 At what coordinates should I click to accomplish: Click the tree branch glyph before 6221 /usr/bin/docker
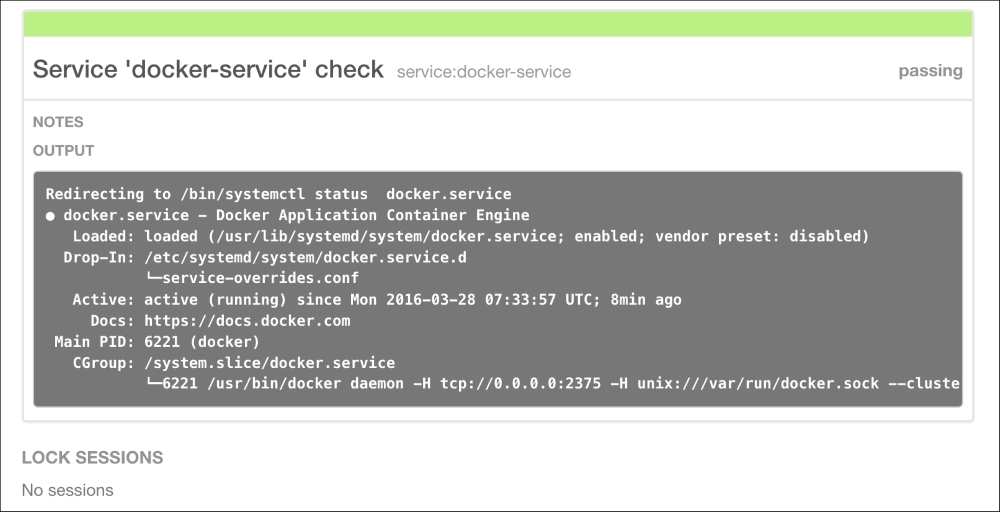[x=153, y=384]
